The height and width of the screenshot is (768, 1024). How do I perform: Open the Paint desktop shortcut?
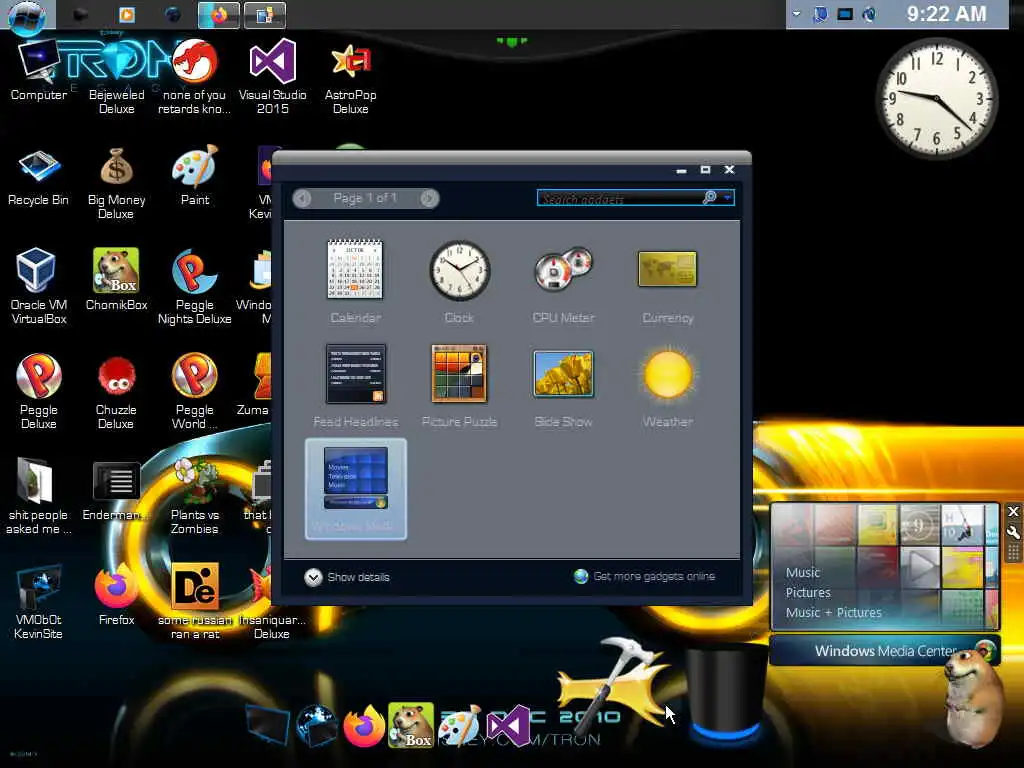click(195, 175)
